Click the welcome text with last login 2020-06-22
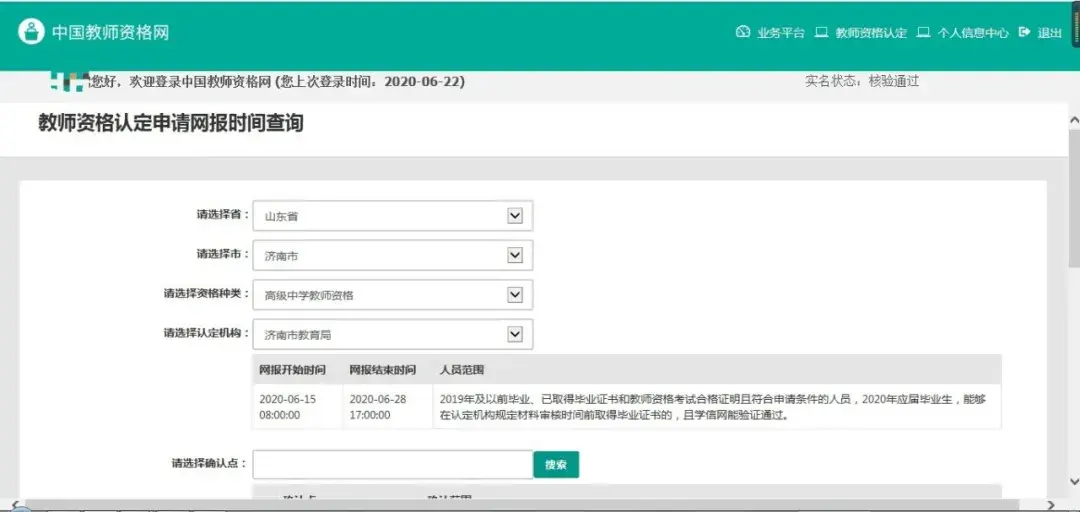The image size is (1080, 512). 278,82
